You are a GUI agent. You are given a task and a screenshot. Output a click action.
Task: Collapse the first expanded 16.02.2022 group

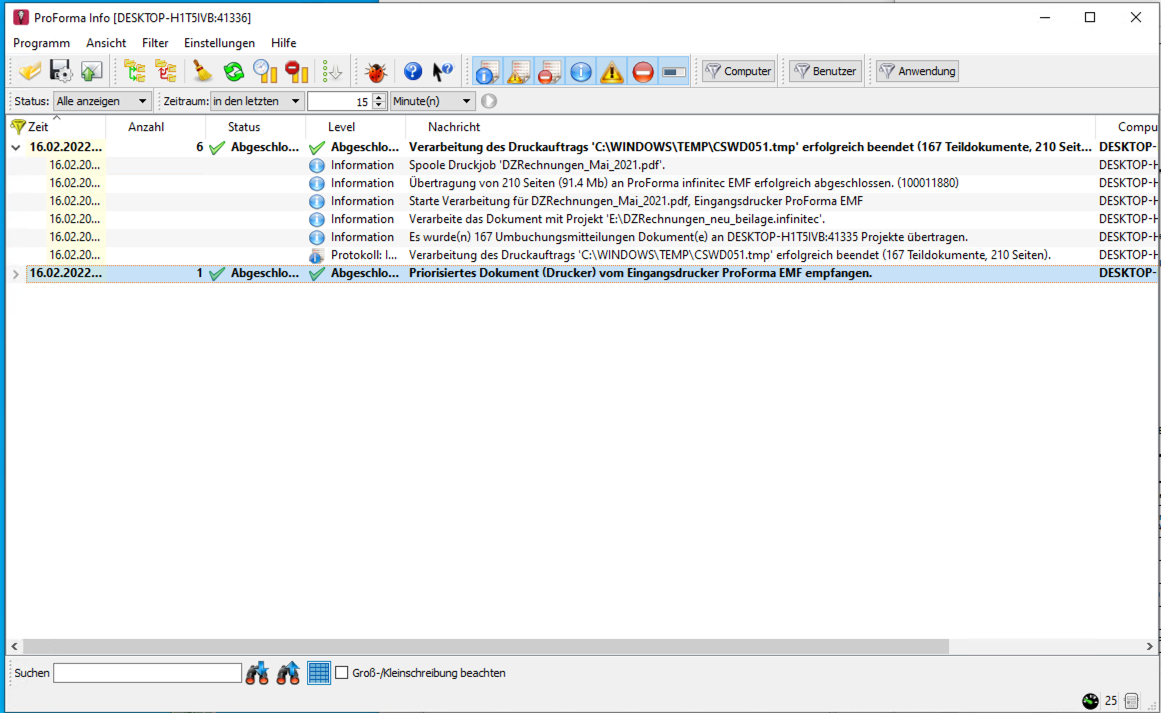(x=16, y=147)
